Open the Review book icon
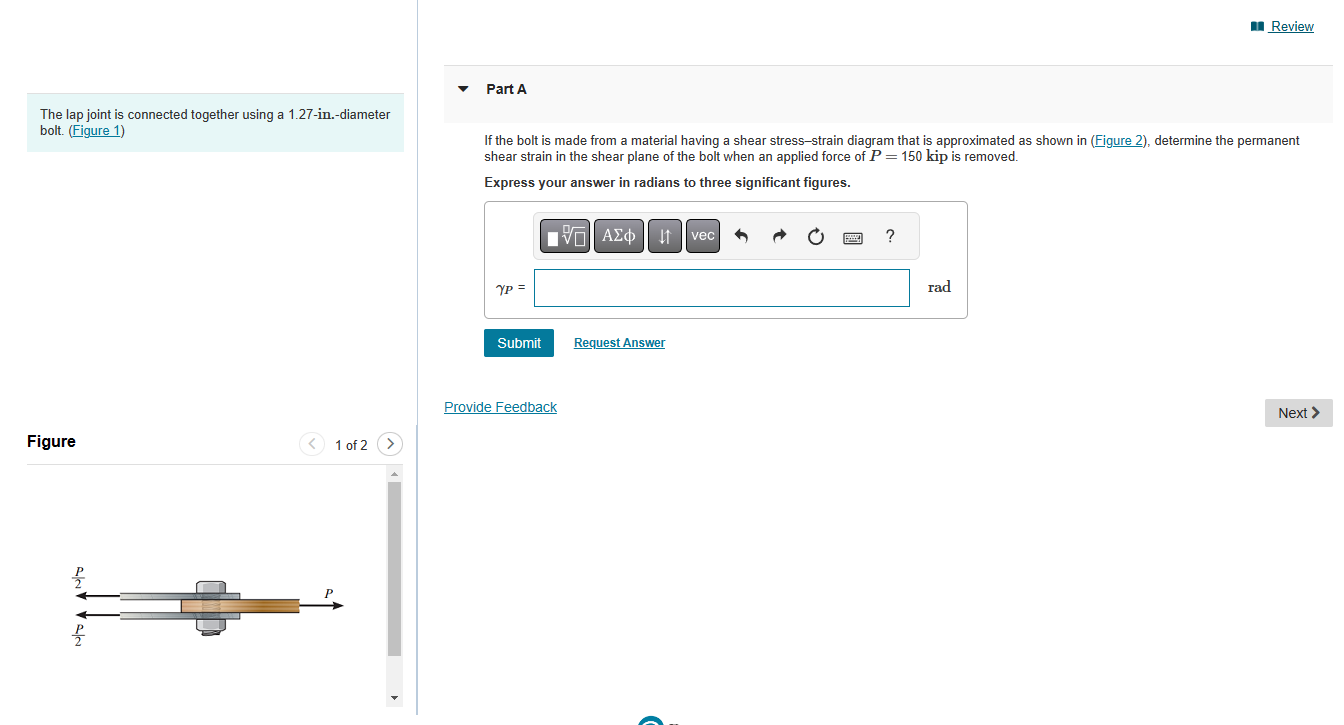Viewport: 1344px width, 725px height. pyautogui.click(x=1257, y=26)
